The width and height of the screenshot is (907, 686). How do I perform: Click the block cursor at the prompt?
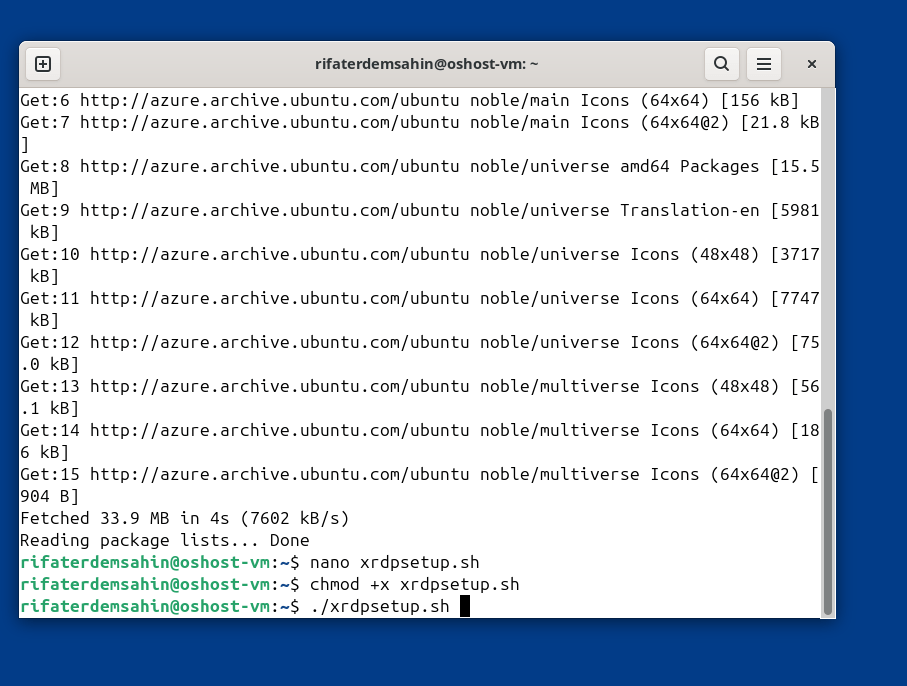465,606
